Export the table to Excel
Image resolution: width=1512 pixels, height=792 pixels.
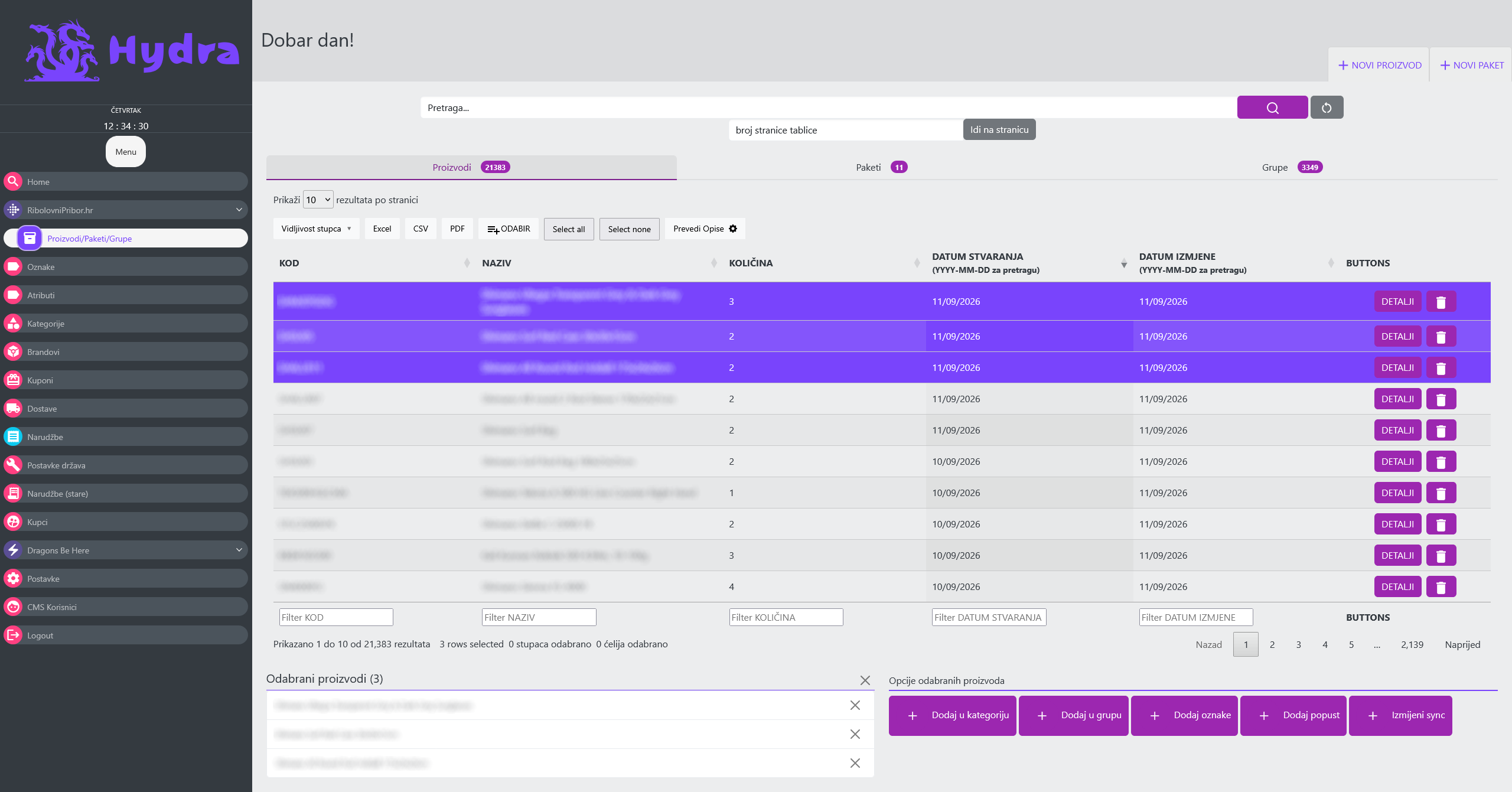coord(382,229)
